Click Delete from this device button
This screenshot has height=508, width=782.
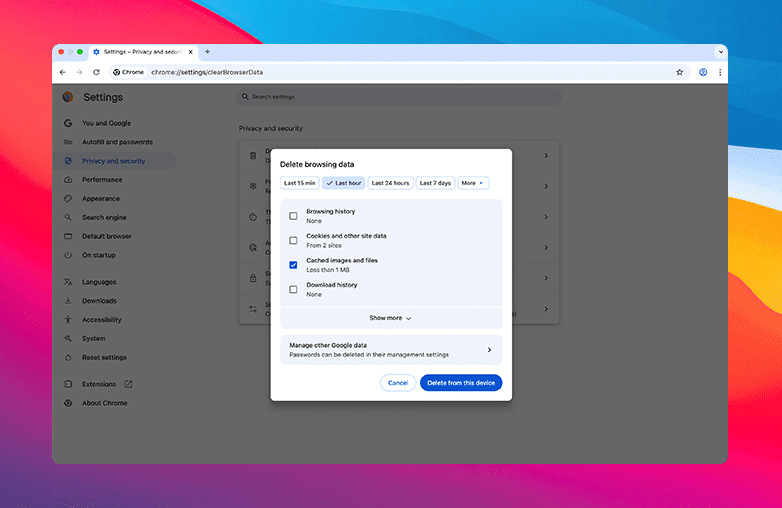(461, 383)
